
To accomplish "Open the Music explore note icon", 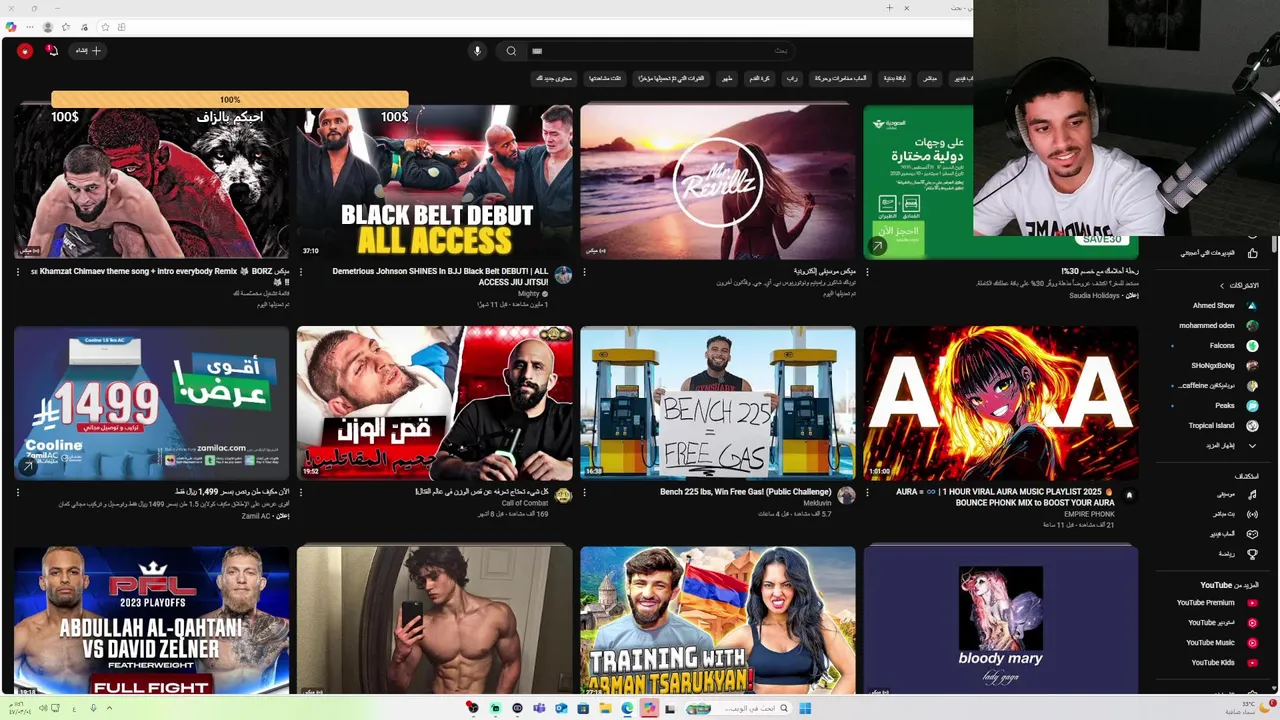I will coord(1252,494).
